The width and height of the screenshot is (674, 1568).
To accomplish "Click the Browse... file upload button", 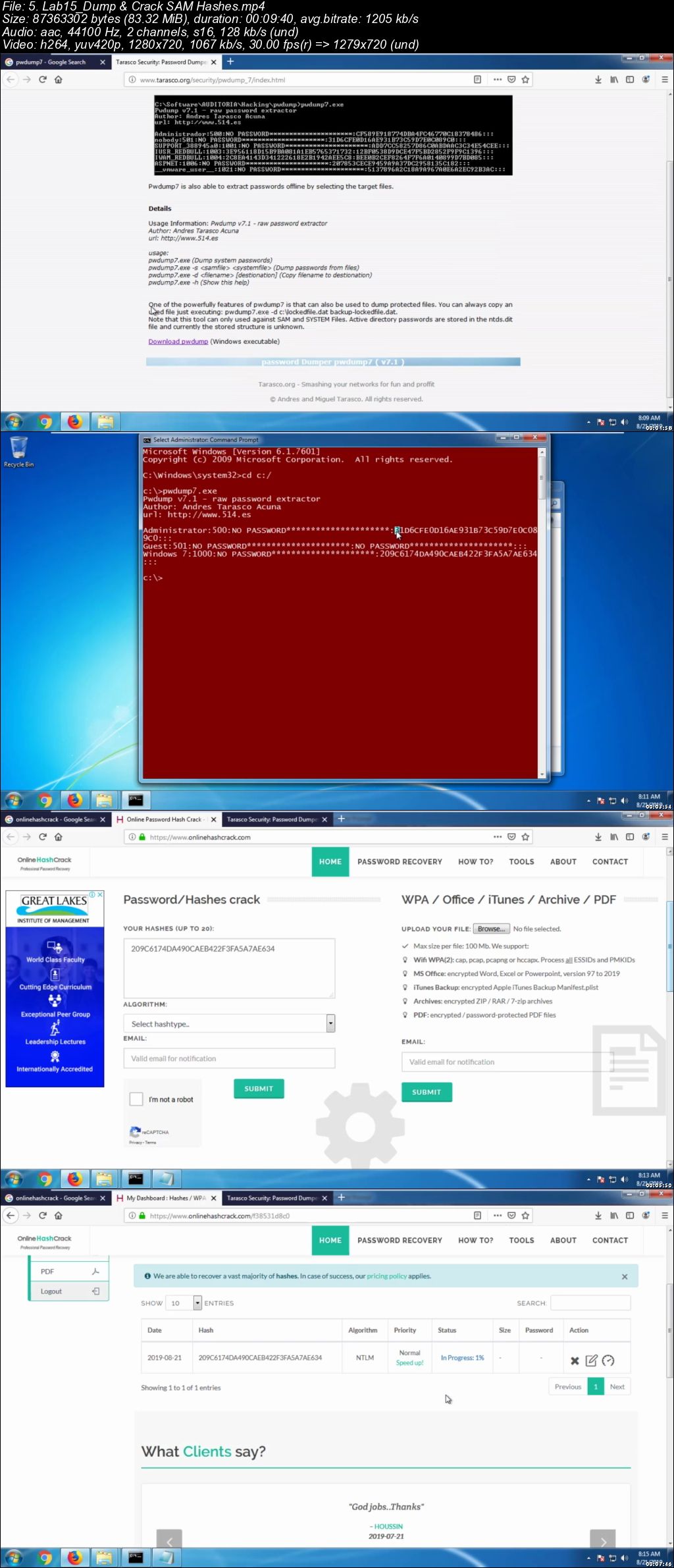I will [492, 929].
